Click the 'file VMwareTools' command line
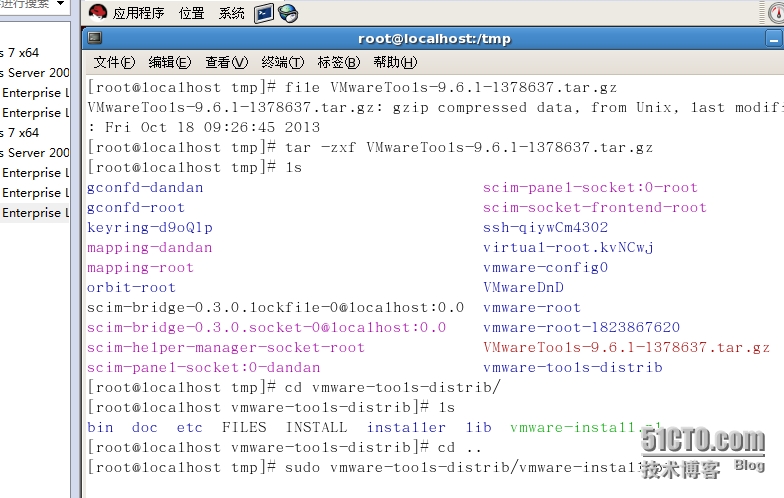The height and width of the screenshot is (498, 784). [352, 88]
